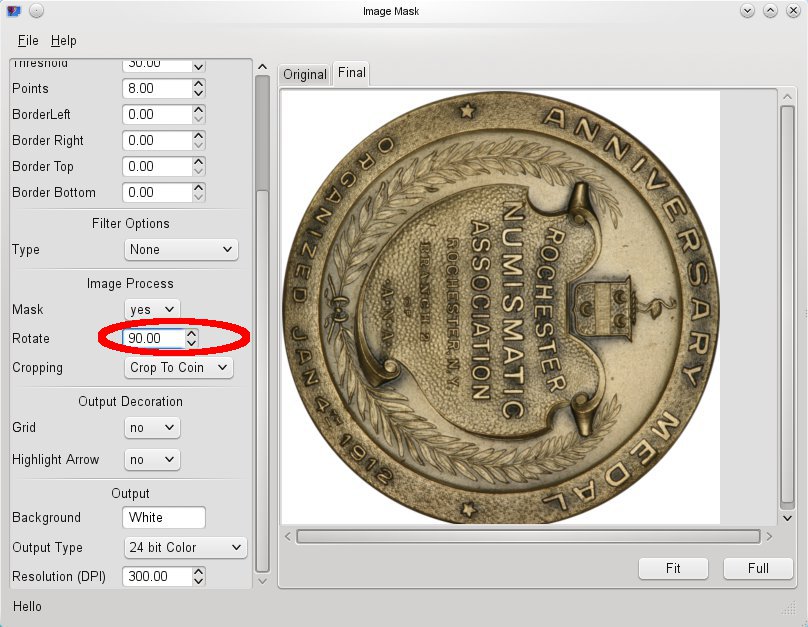Switch to the Original tab
The height and width of the screenshot is (627, 808).
[x=305, y=75]
